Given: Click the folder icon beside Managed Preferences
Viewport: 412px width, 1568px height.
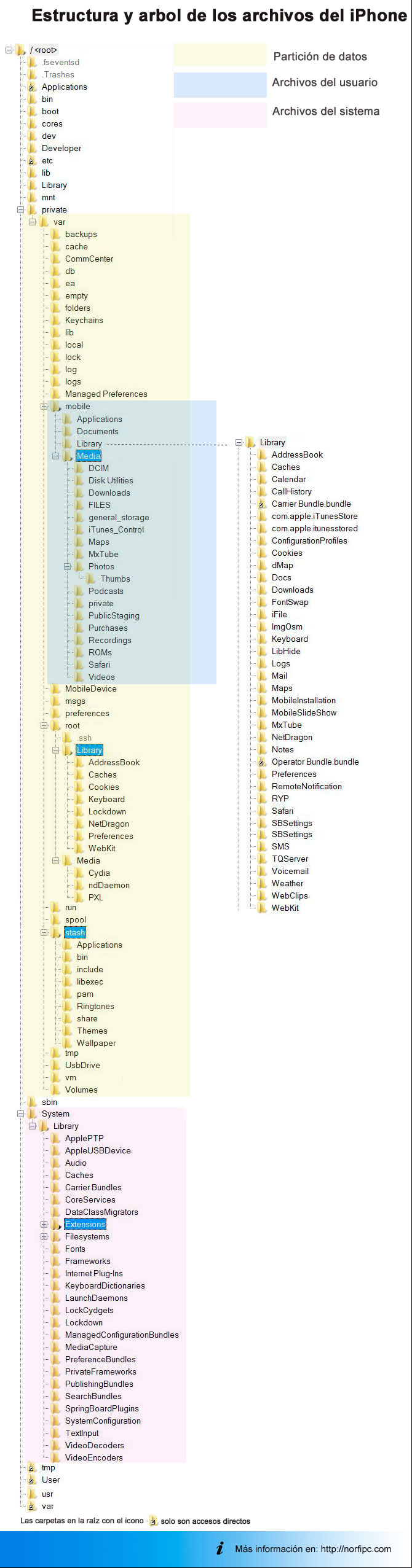Looking at the screenshot, I should click(x=55, y=394).
